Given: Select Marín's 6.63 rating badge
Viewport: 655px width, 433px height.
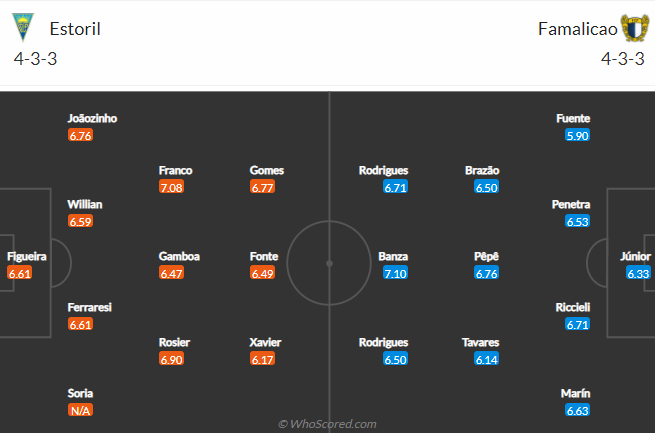Looking at the screenshot, I should pos(577,410).
